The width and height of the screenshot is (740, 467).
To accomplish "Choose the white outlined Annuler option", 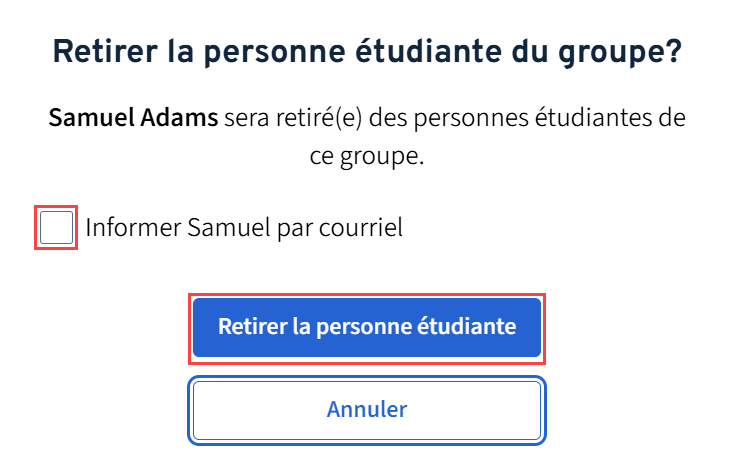I will coord(367,409).
